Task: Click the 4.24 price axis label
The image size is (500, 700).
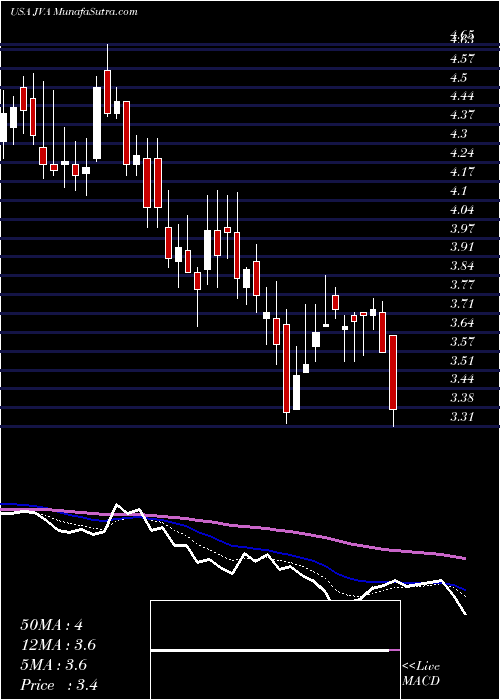Action: pyautogui.click(x=462, y=153)
